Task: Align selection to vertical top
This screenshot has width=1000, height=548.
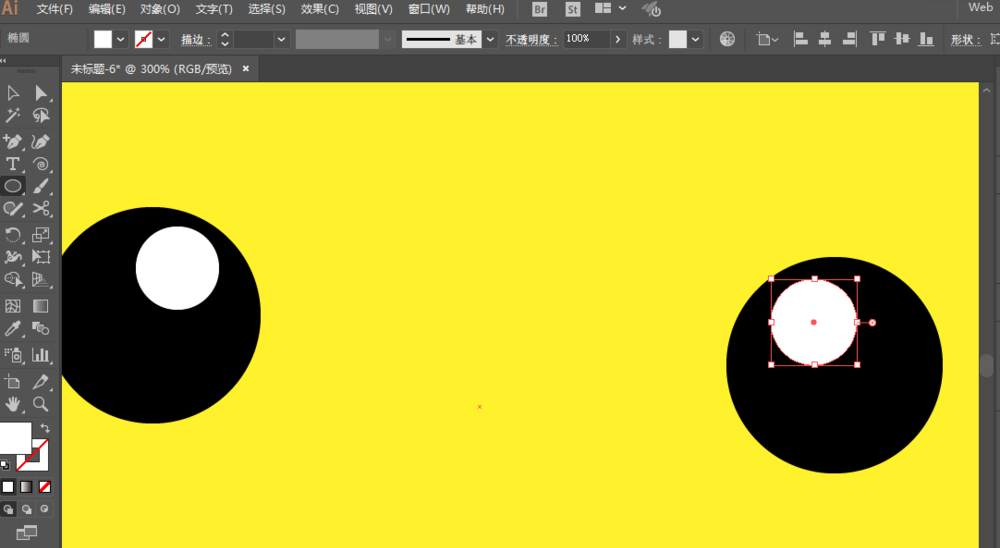Action: coord(878,39)
